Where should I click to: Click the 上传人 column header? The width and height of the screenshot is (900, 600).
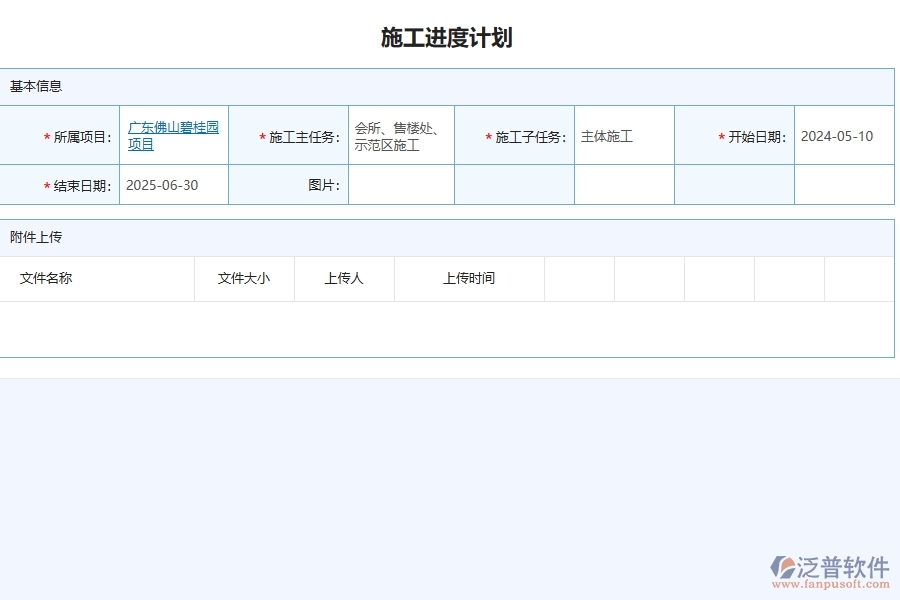[x=344, y=279]
